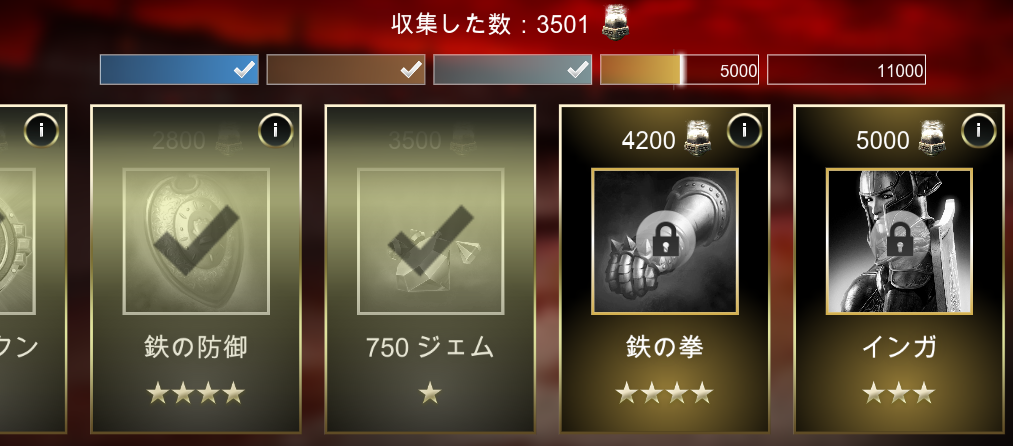Viewport: 1013px width, 446px height.
Task: Click the four stars under 鉄の拳
Action: [664, 392]
